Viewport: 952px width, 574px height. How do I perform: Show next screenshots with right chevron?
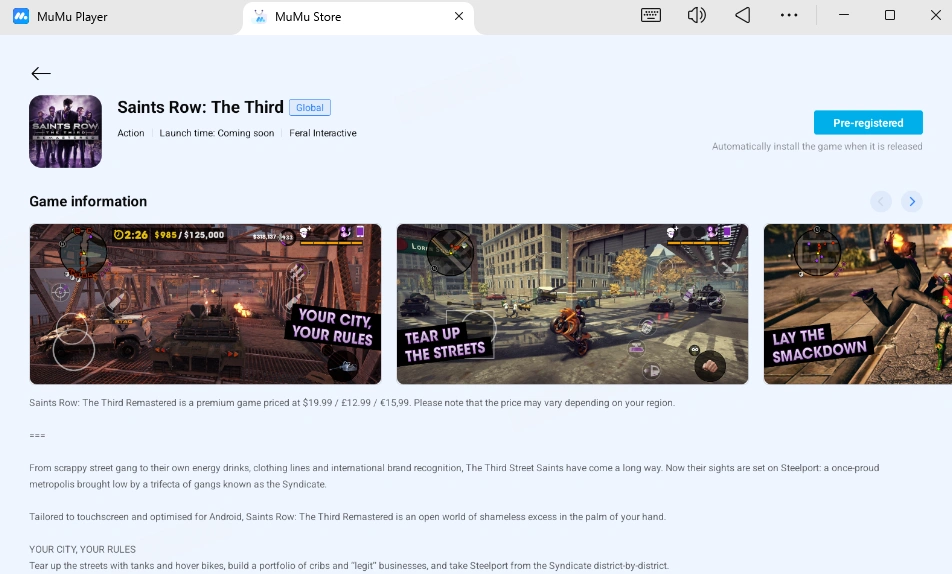[x=912, y=202]
